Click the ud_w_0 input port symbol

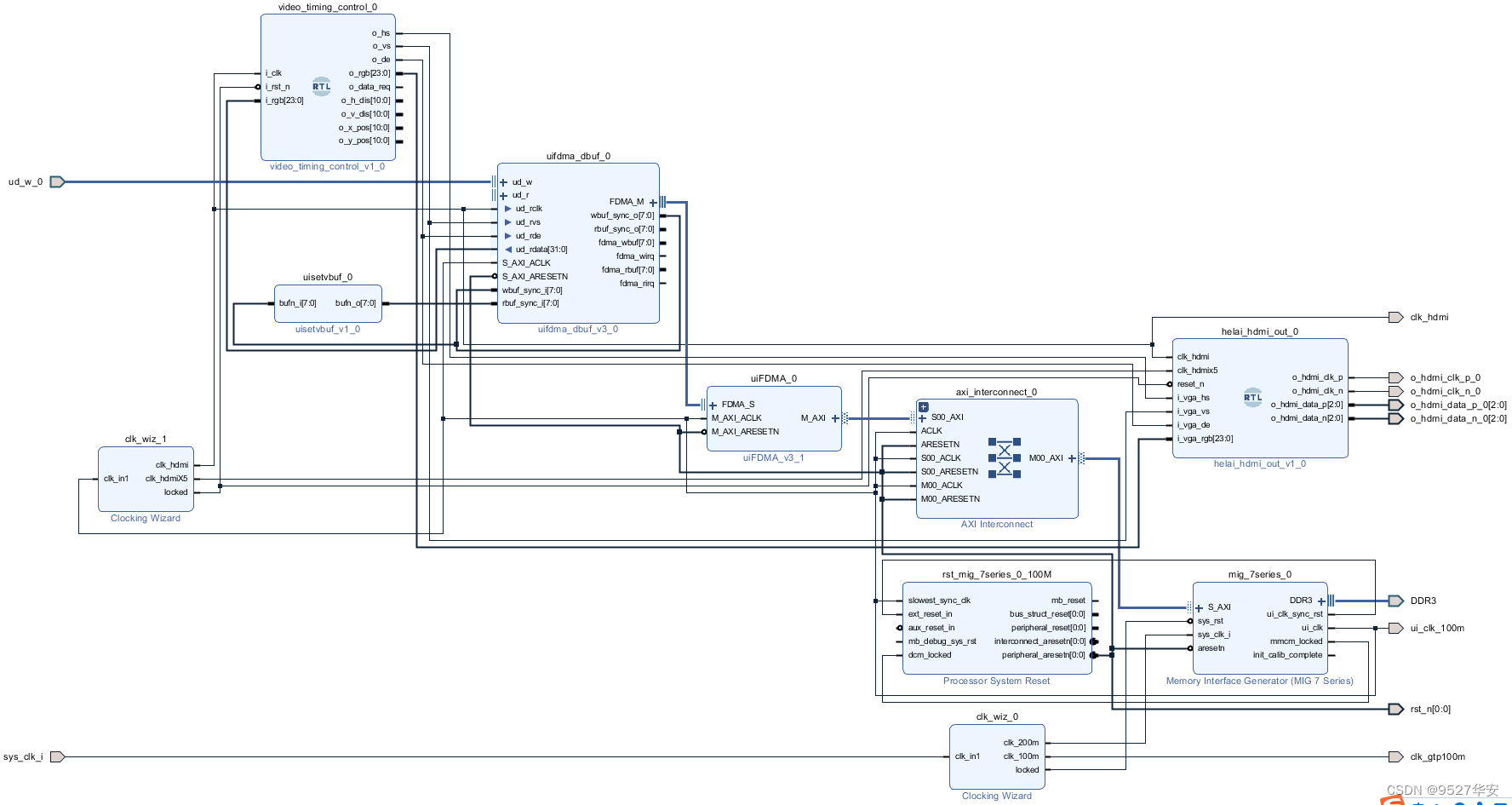[57, 181]
